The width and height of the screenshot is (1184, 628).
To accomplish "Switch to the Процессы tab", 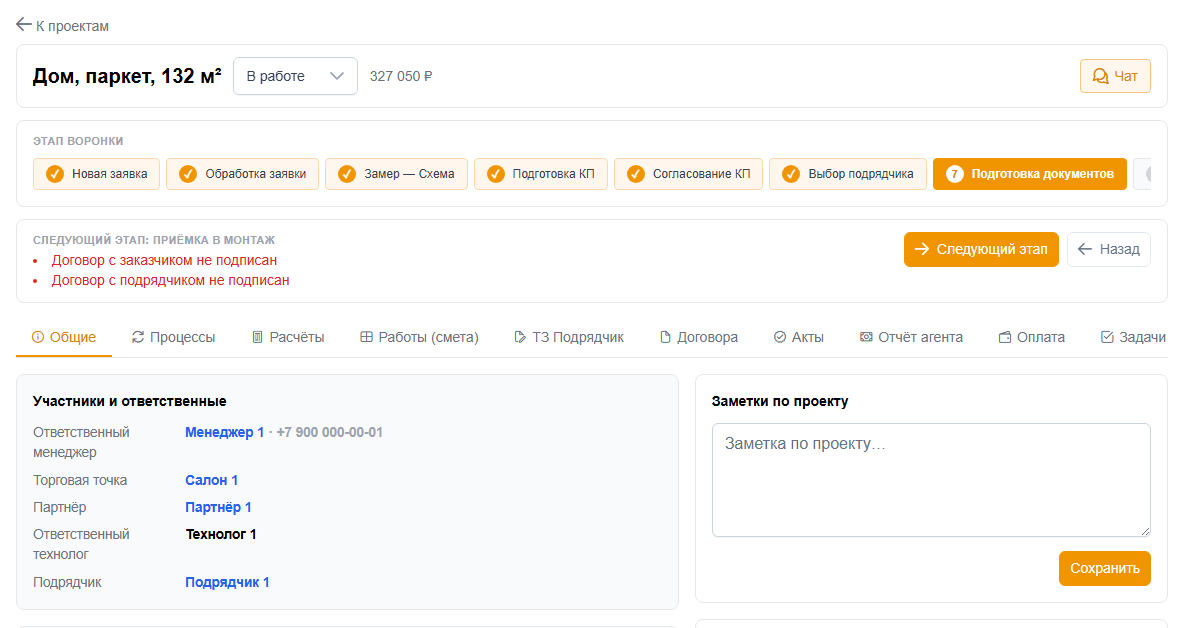I will click(174, 337).
